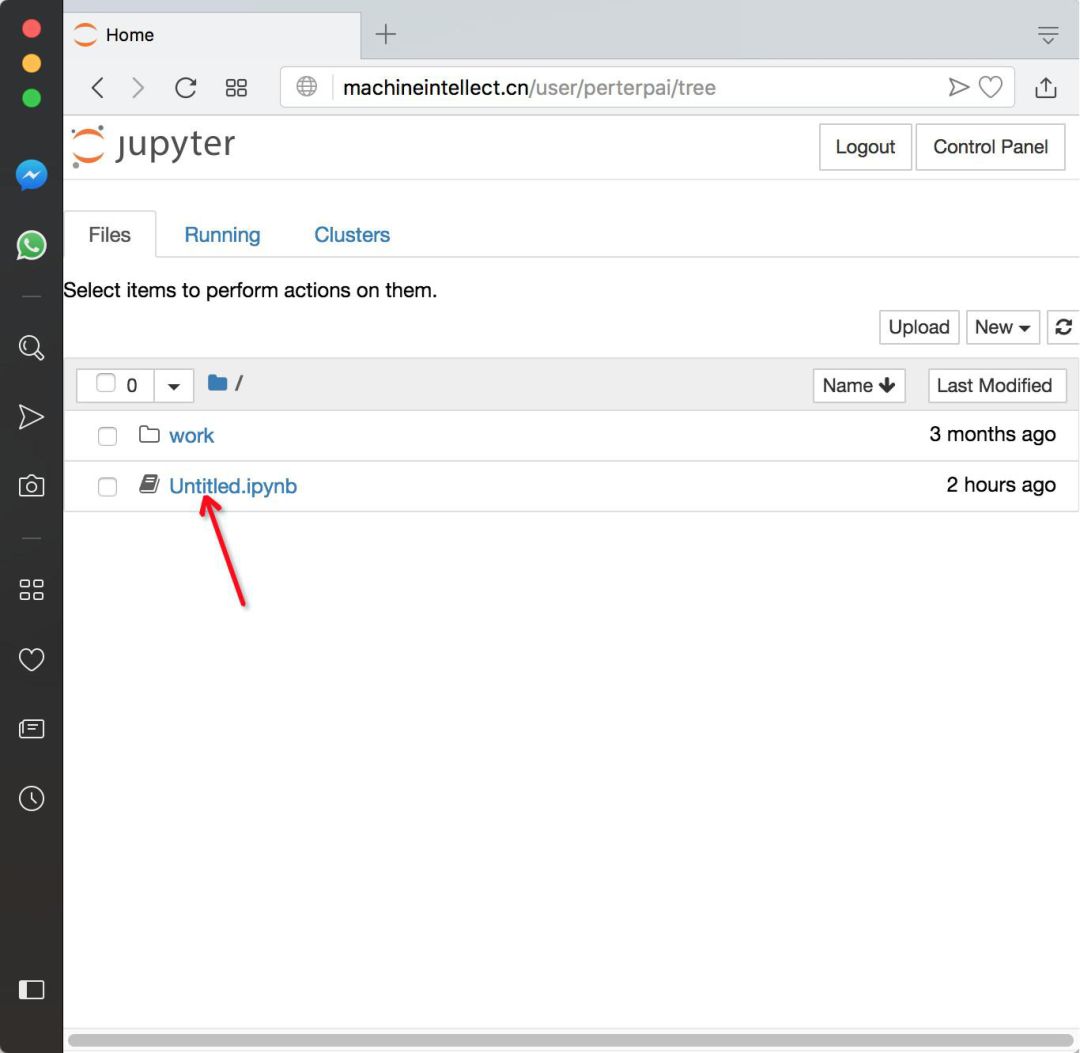The image size is (1080, 1053).
Task: Select the Home browser tab
Action: [x=212, y=35]
